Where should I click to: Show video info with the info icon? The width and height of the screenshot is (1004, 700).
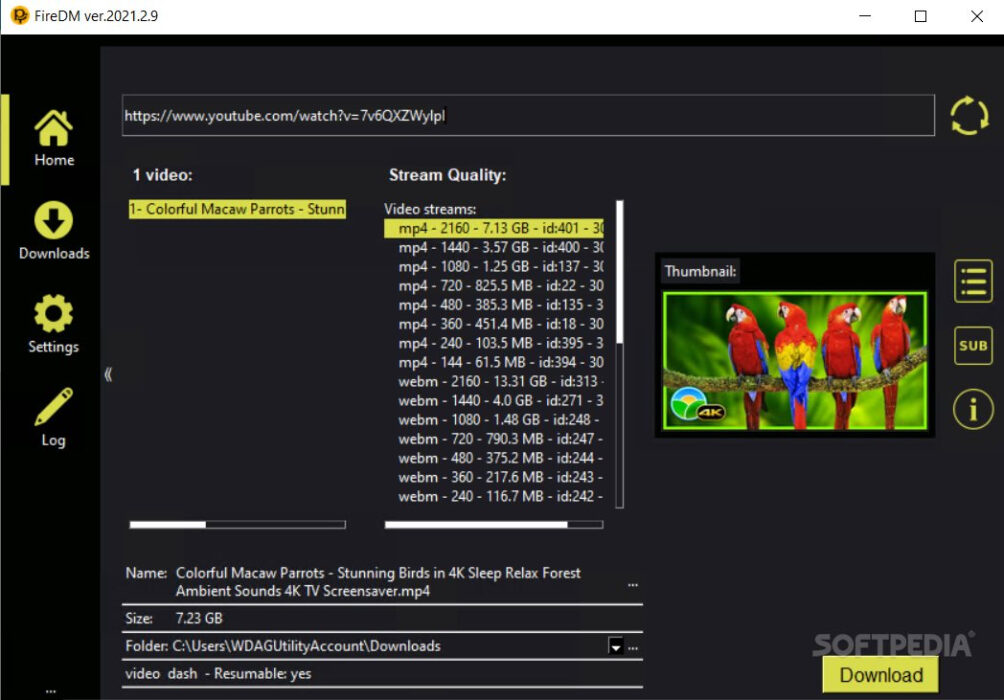pyautogui.click(x=971, y=409)
